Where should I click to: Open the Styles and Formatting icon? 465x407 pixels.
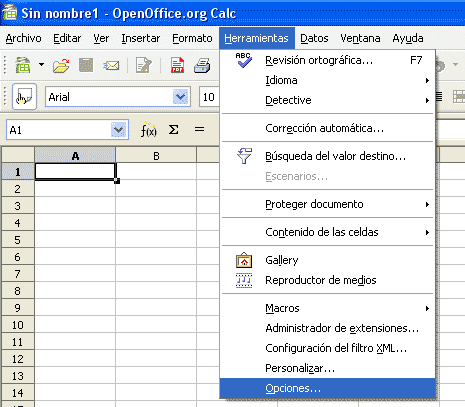pos(24,97)
